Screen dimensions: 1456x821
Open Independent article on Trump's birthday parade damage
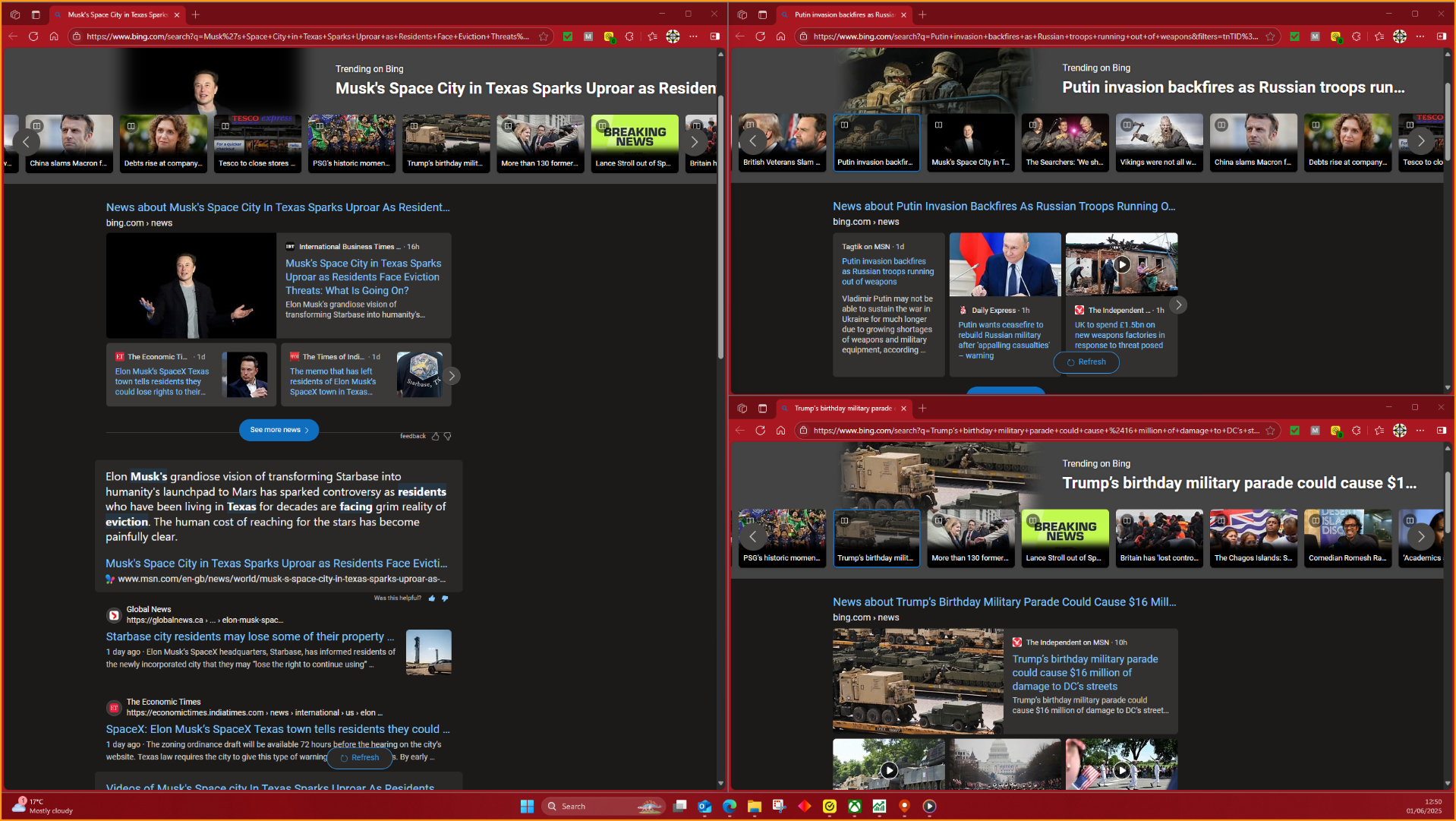coord(1085,673)
